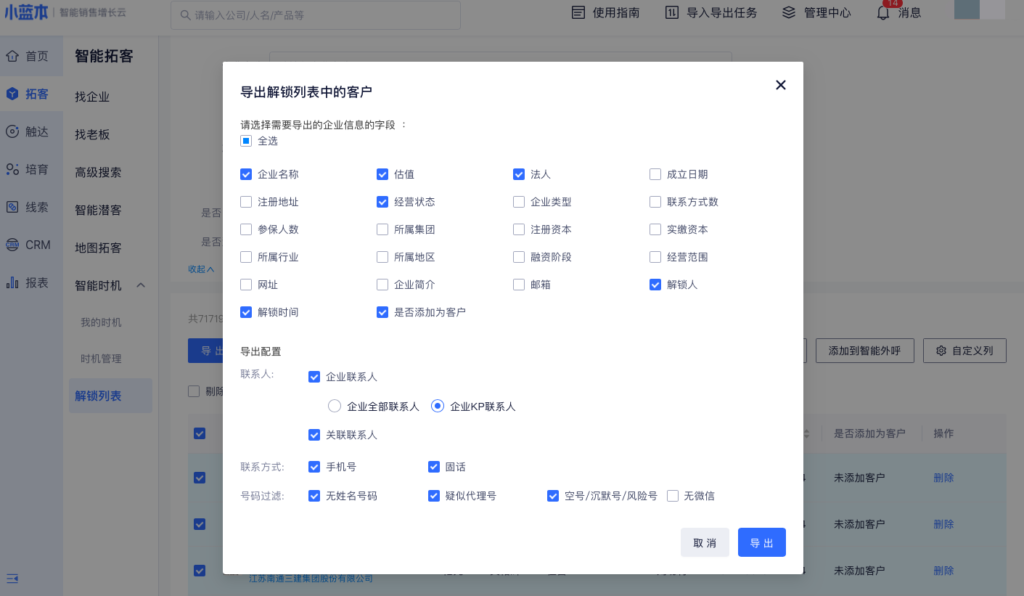Toggle the 全选 select-all checkbox

click(x=246, y=141)
